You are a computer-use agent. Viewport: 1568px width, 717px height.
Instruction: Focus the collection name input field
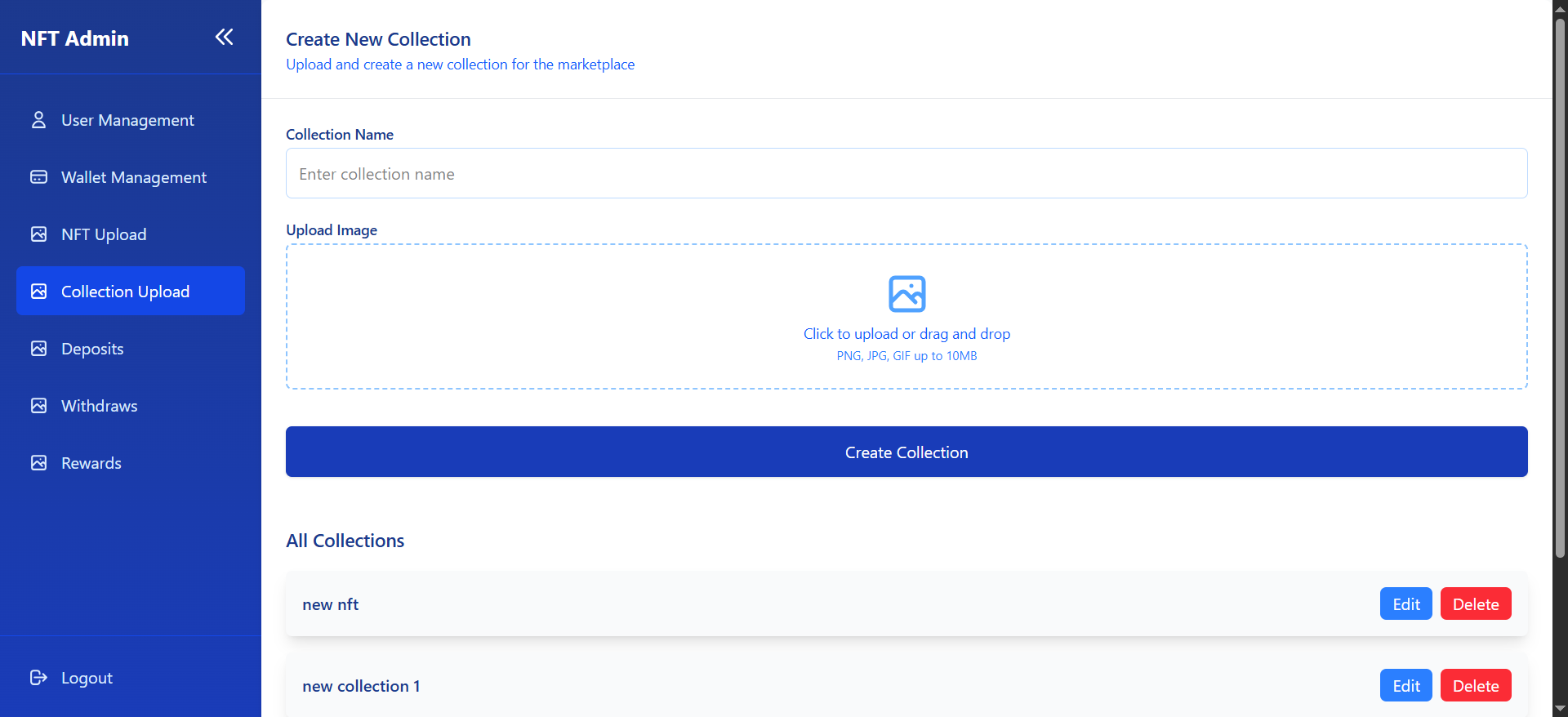[906, 173]
